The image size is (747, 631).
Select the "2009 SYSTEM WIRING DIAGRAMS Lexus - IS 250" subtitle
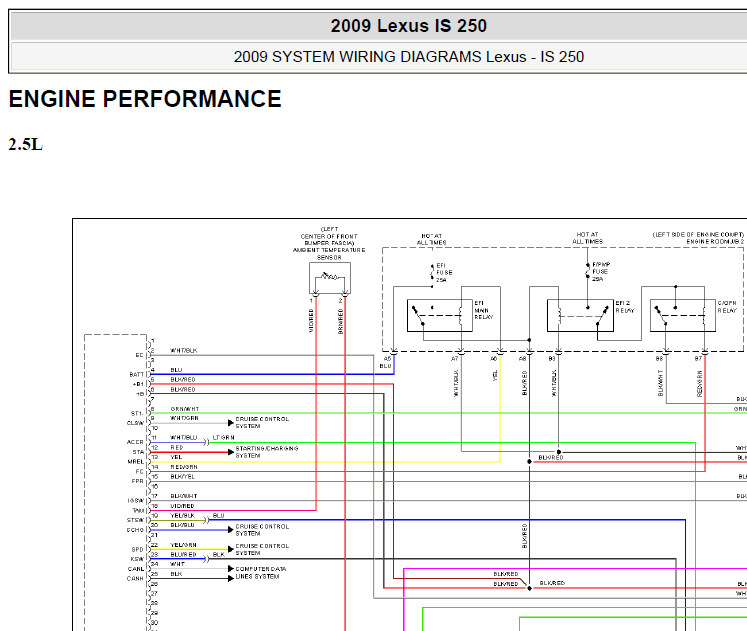coord(408,57)
